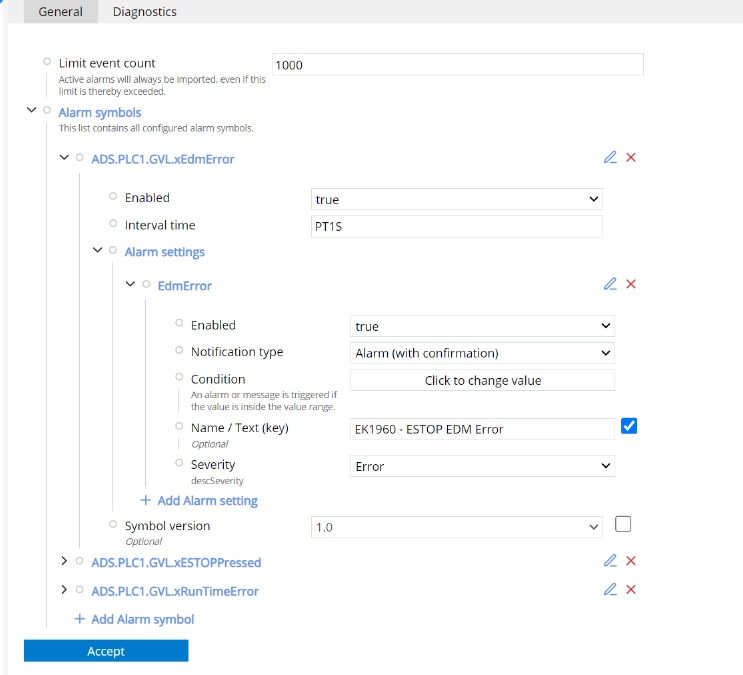743x675 pixels.
Task: Click the circle marker beside Severity
Action: tap(179, 463)
